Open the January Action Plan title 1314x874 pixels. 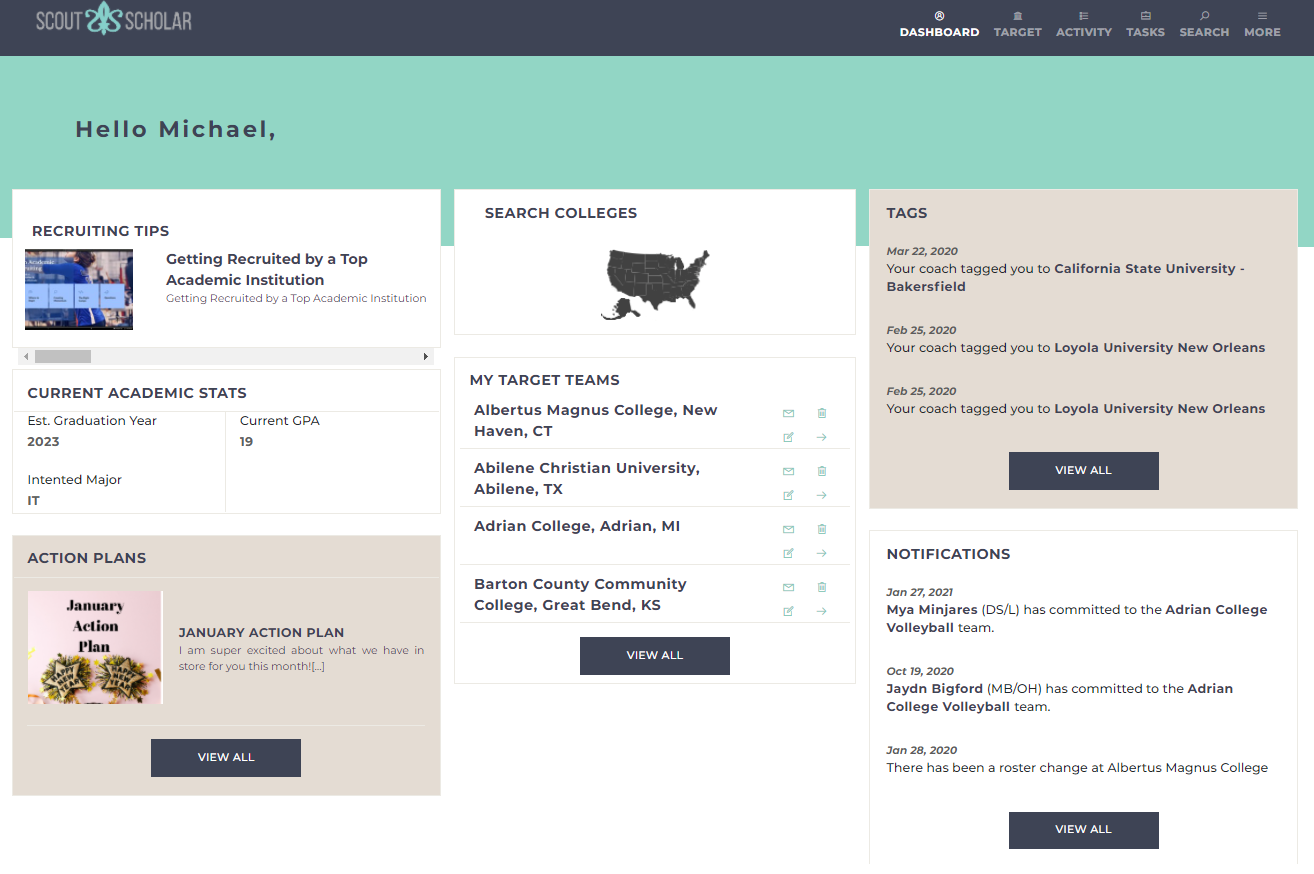261,633
